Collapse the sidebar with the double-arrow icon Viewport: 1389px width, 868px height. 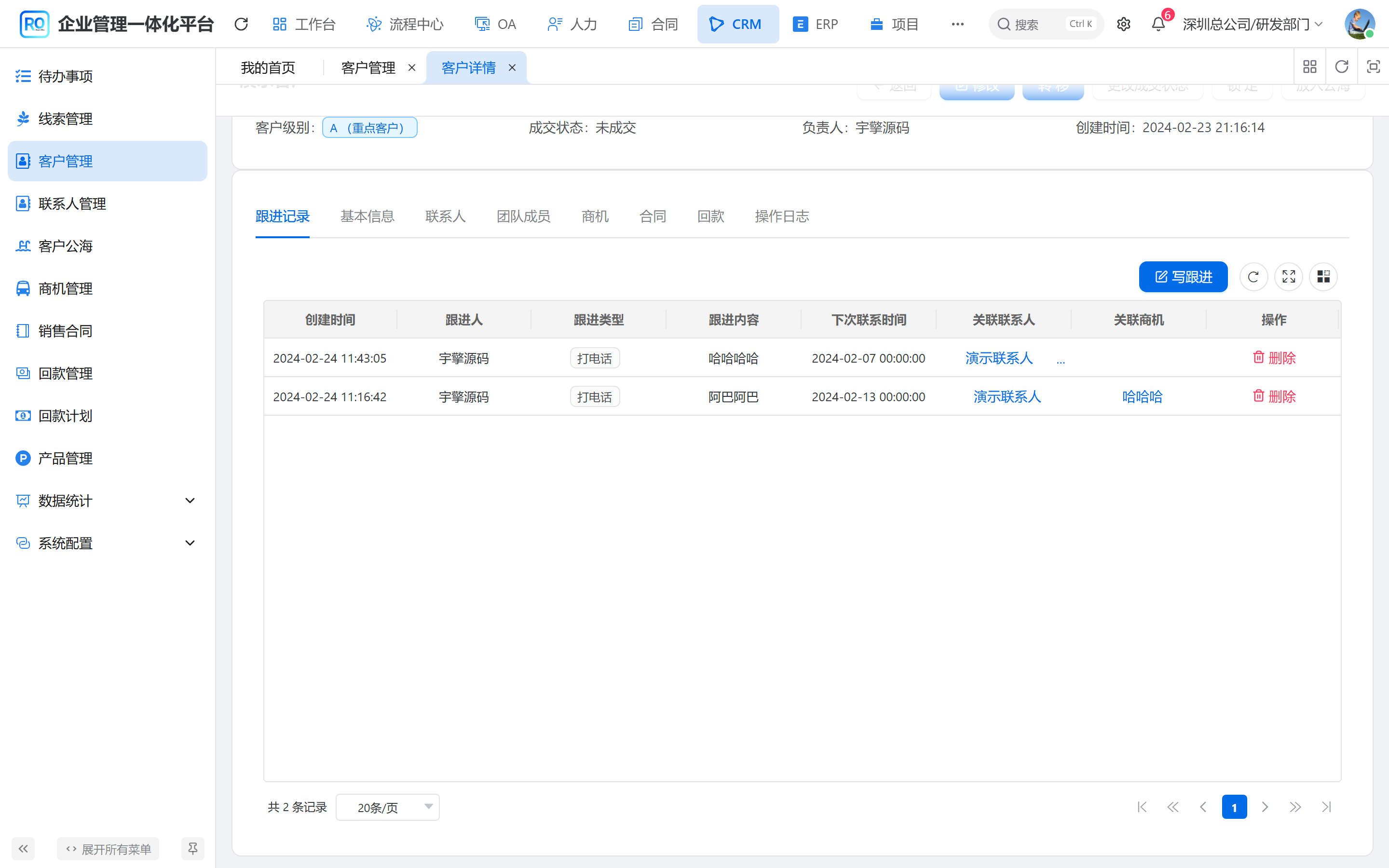coord(23,849)
